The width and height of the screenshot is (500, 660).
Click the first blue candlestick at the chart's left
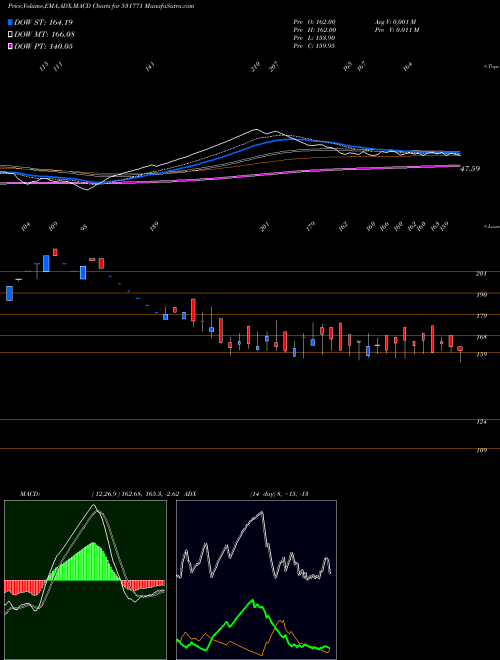click(9, 293)
